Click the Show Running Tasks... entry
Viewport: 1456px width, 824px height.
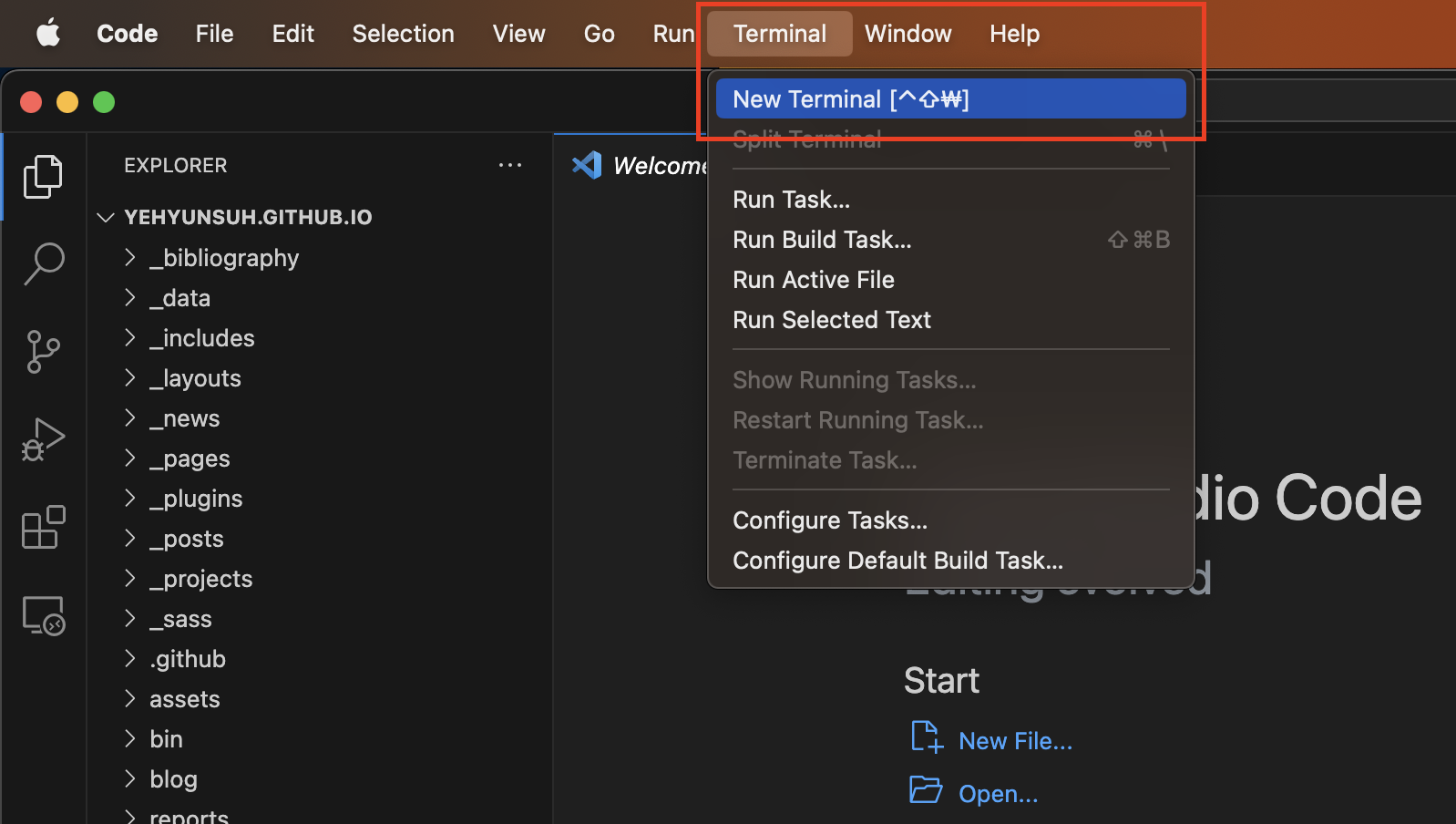coord(950,380)
